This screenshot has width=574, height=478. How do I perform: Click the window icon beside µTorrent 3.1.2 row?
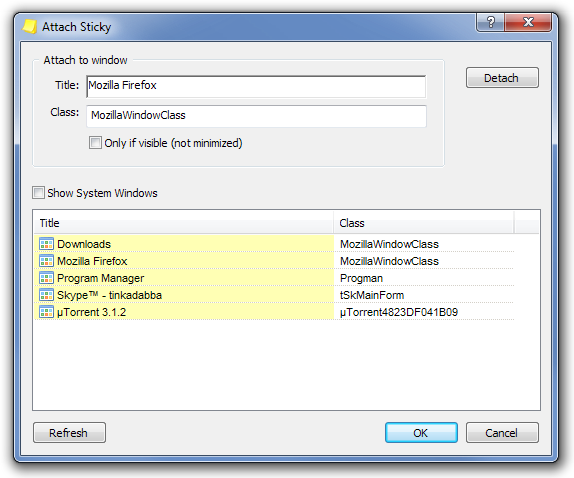(46, 312)
